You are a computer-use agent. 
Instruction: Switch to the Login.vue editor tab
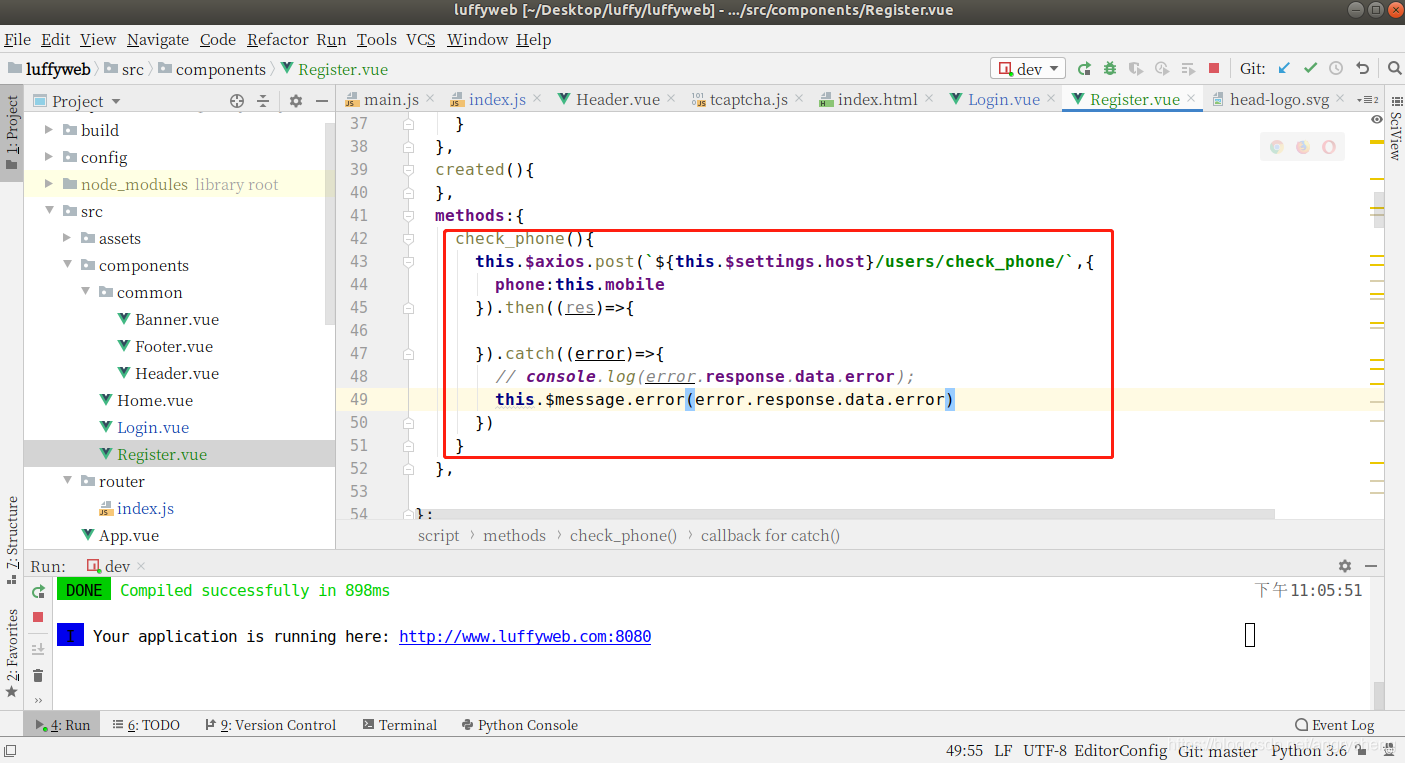pos(1003,99)
